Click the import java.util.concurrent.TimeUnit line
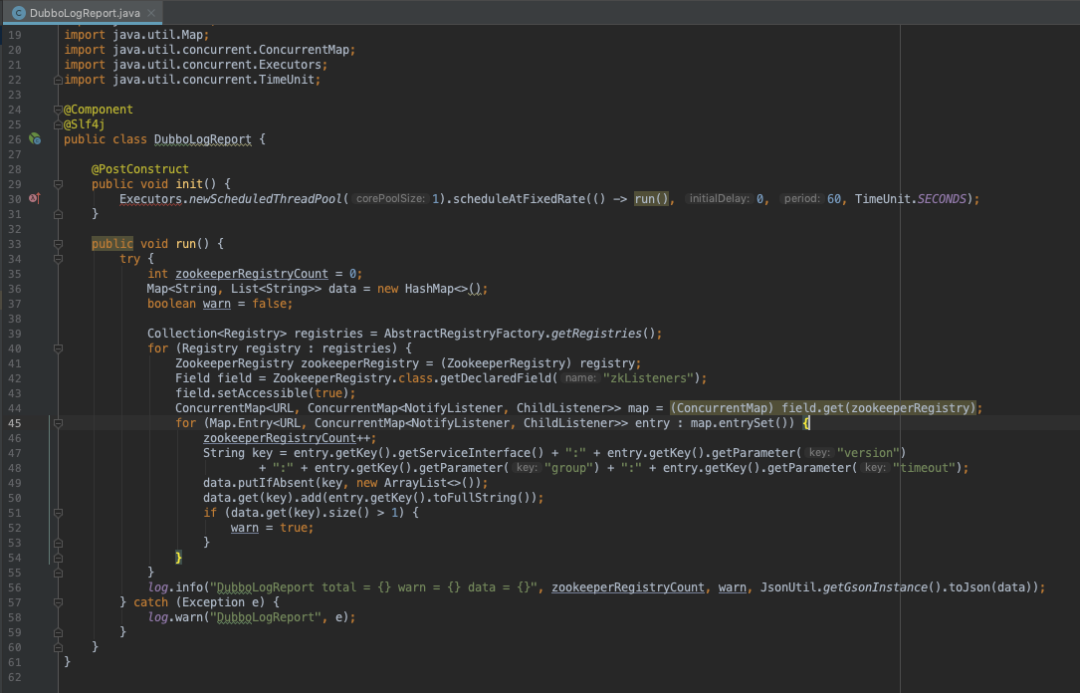The image size is (1080, 693). coord(192,80)
